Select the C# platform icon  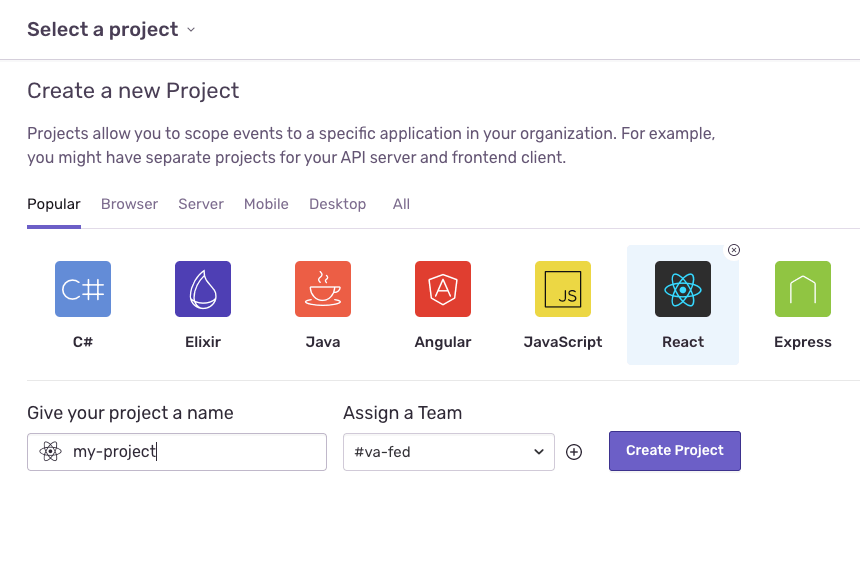click(x=83, y=289)
